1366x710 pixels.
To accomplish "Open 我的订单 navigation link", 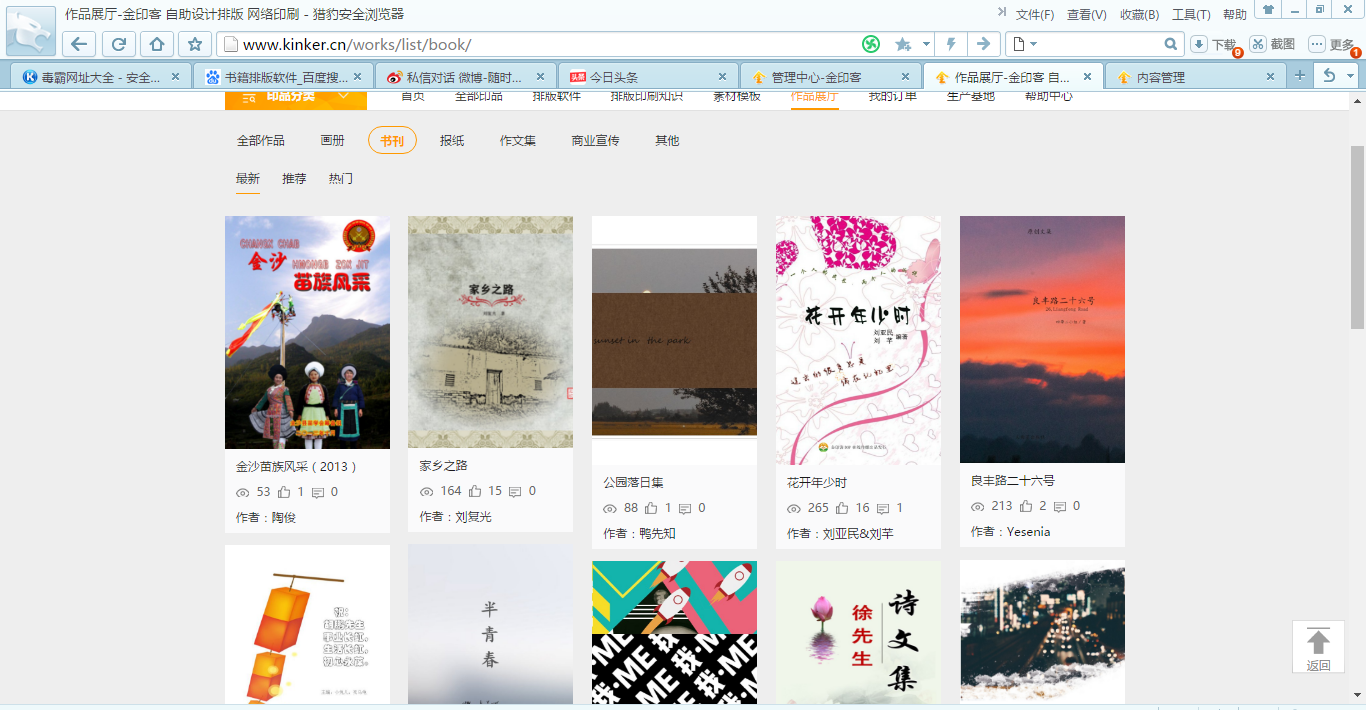I will (x=892, y=96).
